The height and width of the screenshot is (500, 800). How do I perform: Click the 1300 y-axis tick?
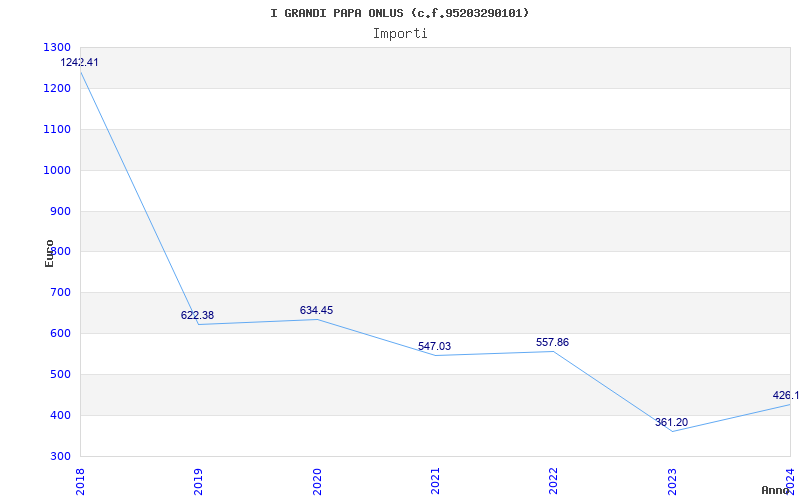pyautogui.click(x=57, y=47)
